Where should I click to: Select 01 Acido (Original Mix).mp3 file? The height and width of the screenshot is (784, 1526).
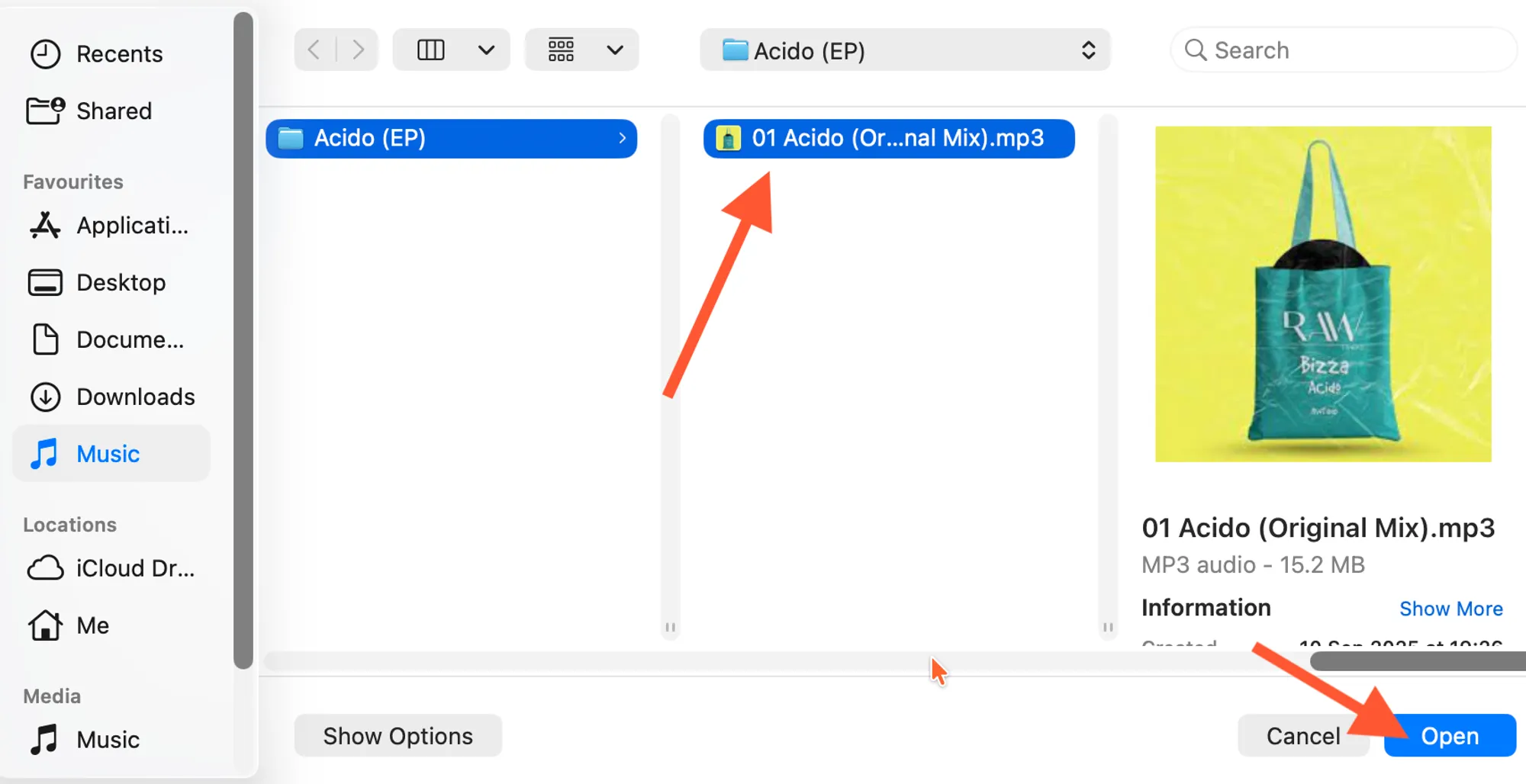pos(889,139)
